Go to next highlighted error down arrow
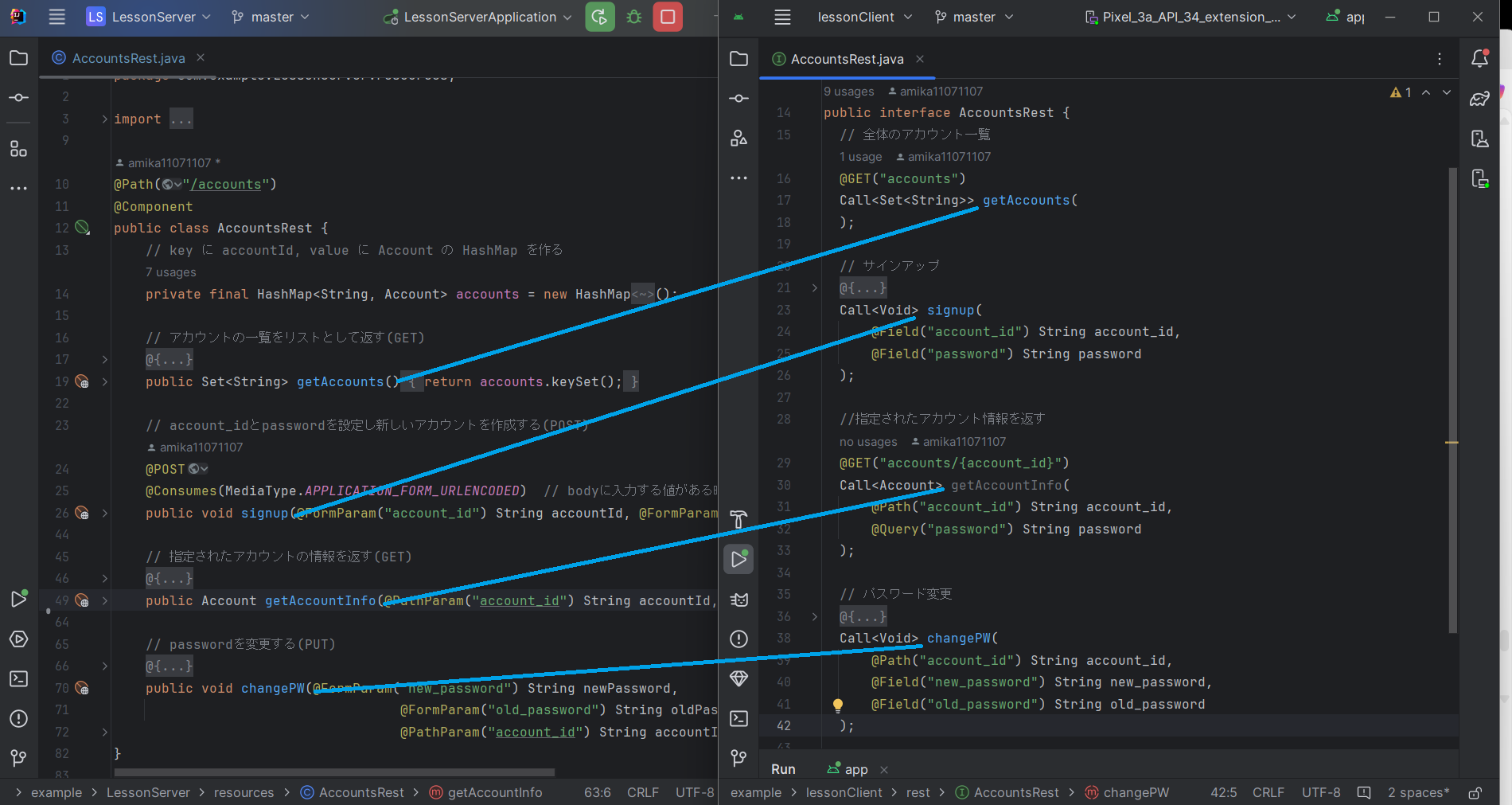Viewport: 1512px width, 805px height. click(1447, 92)
